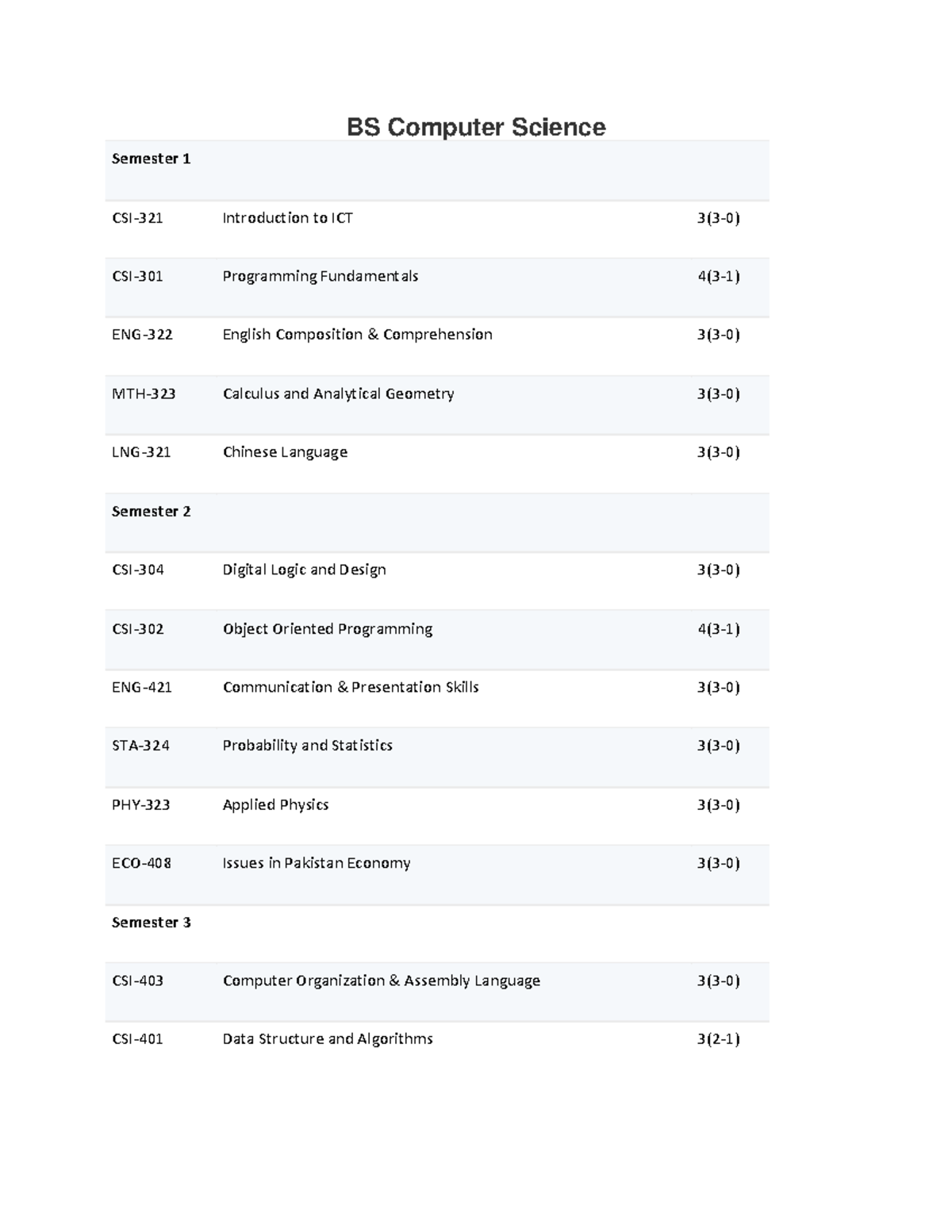Click the Semester 1 heading
This screenshot has width=952, height=1232.
[x=151, y=159]
